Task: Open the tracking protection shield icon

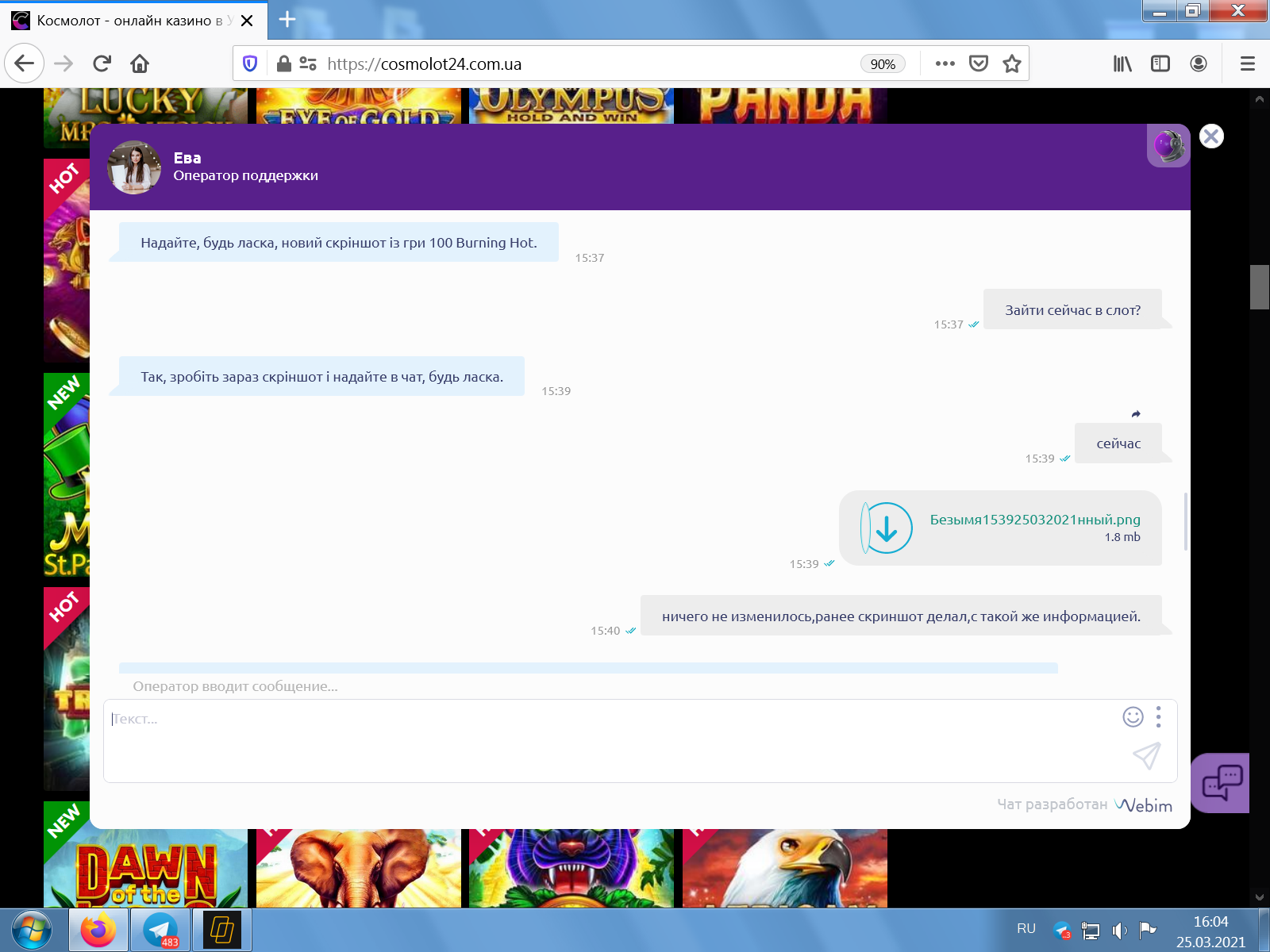Action: [250, 63]
